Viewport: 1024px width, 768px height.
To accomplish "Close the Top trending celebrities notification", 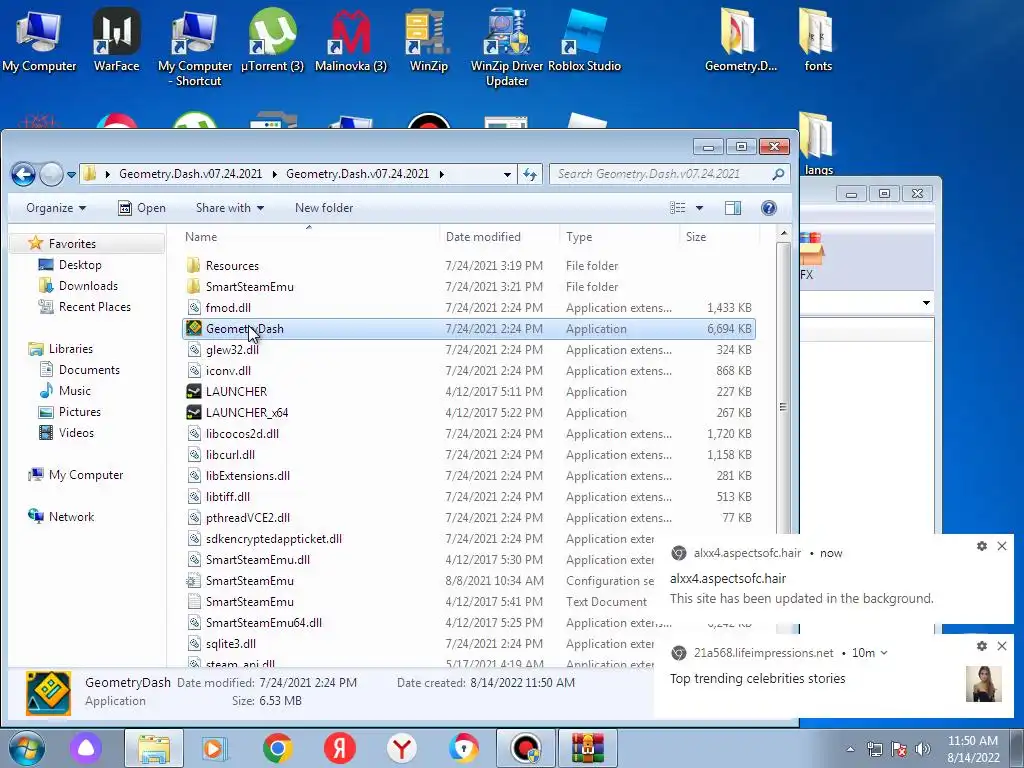I will pos(1002,646).
